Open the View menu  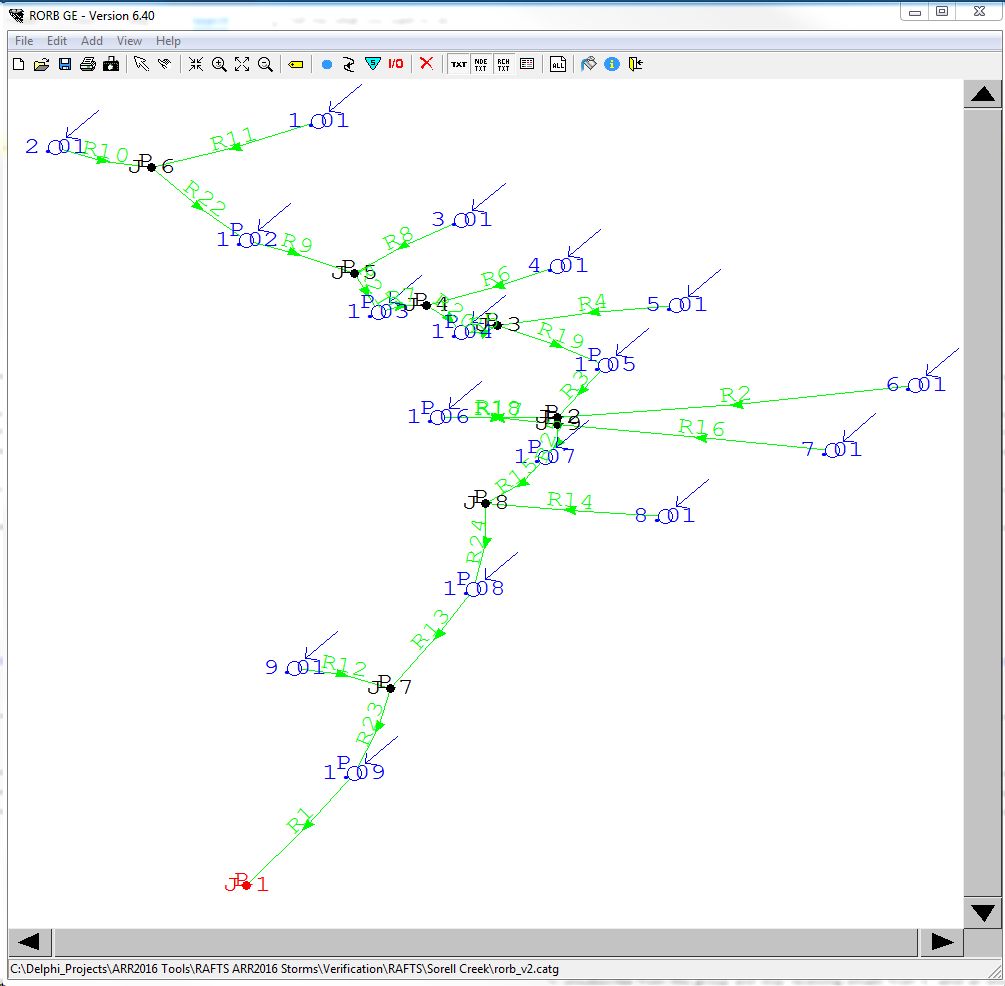click(x=130, y=41)
